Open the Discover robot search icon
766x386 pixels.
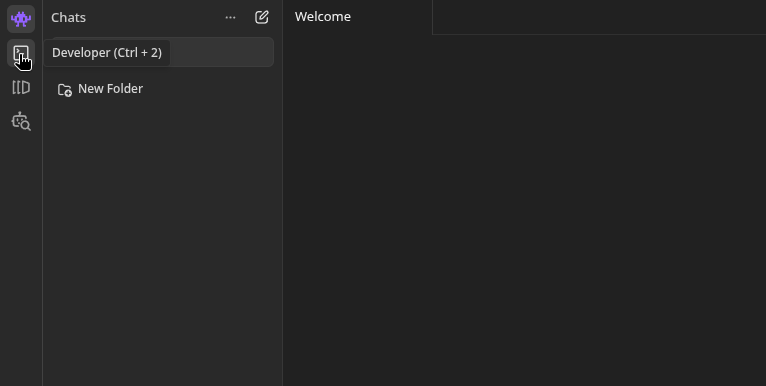click(21, 121)
